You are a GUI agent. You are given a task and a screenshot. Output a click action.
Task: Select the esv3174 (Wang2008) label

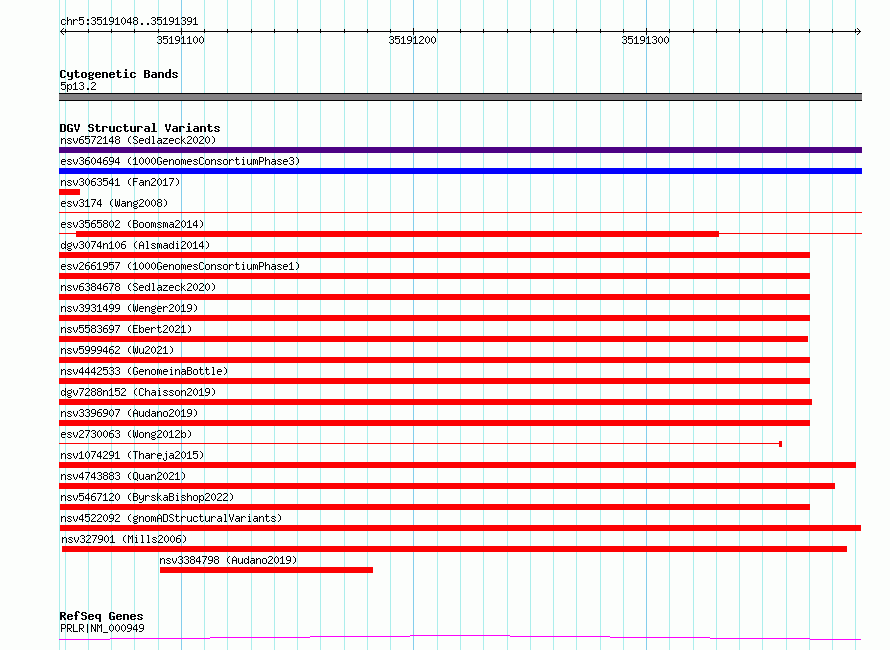pos(114,203)
